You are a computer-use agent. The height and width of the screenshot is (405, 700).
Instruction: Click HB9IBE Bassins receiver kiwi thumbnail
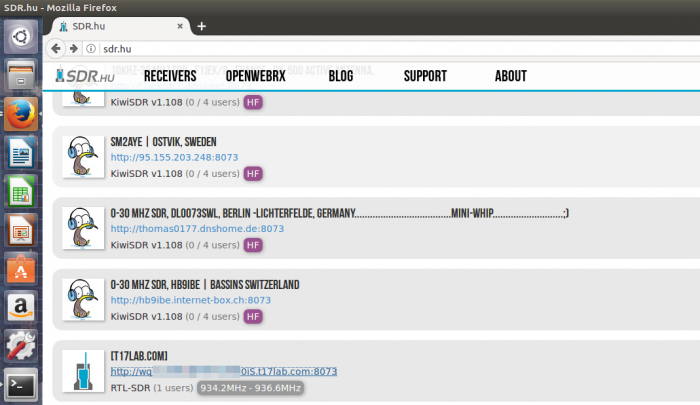click(x=83, y=300)
